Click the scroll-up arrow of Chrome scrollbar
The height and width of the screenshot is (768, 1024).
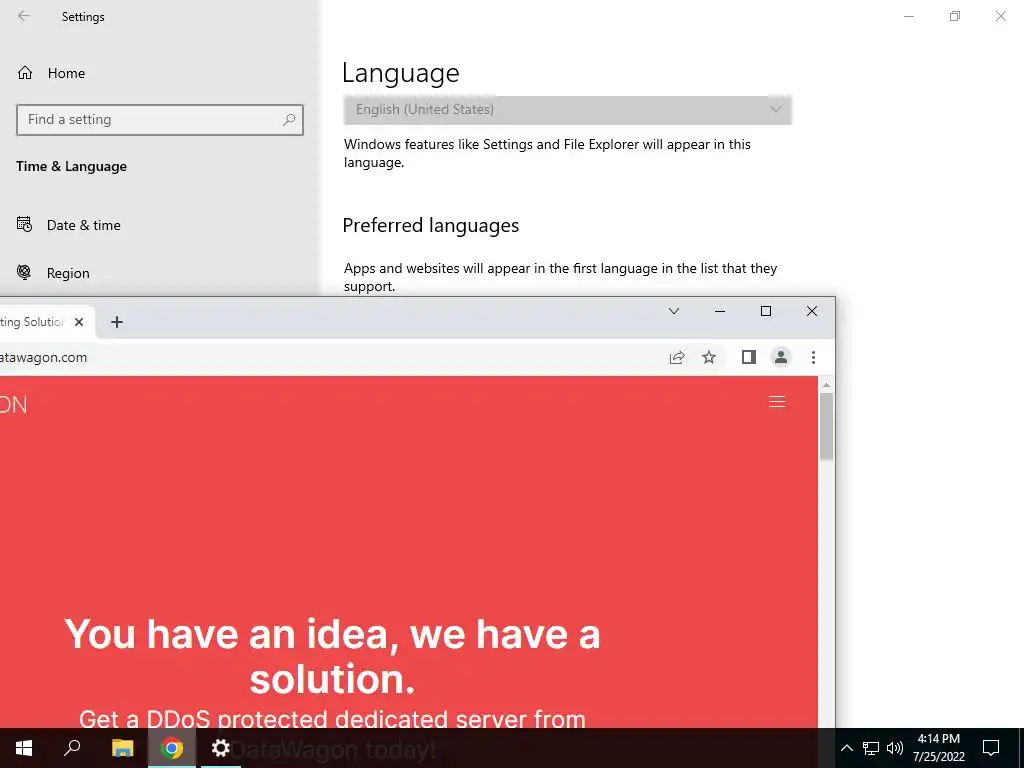tap(826, 385)
